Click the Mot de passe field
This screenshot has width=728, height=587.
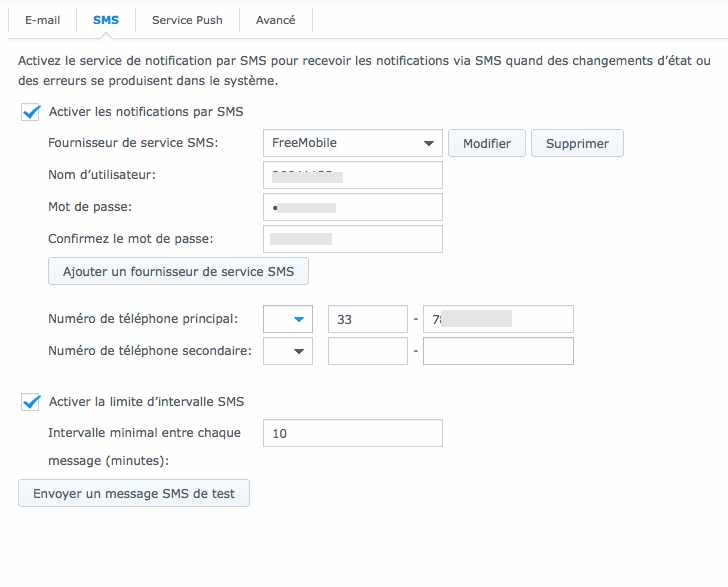coord(353,207)
